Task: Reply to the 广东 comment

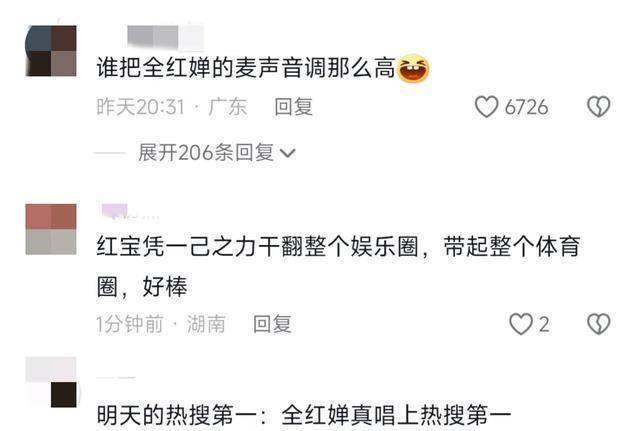Action: click(293, 107)
